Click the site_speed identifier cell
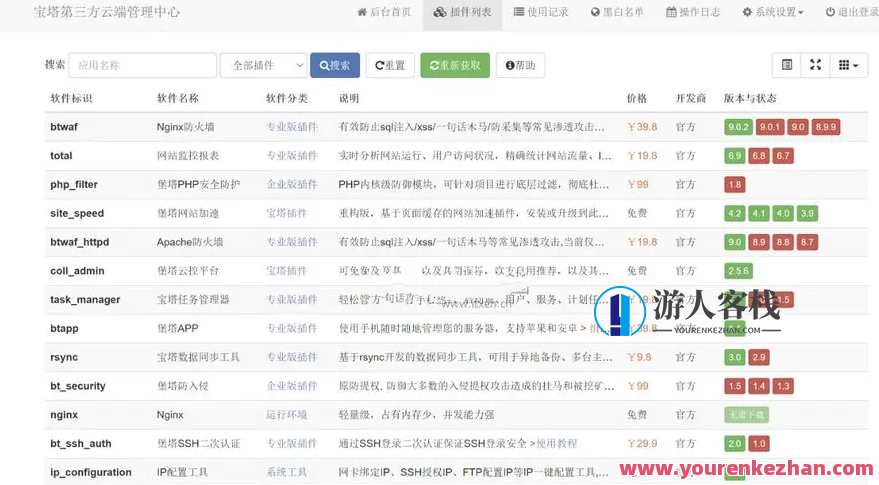 click(77, 213)
